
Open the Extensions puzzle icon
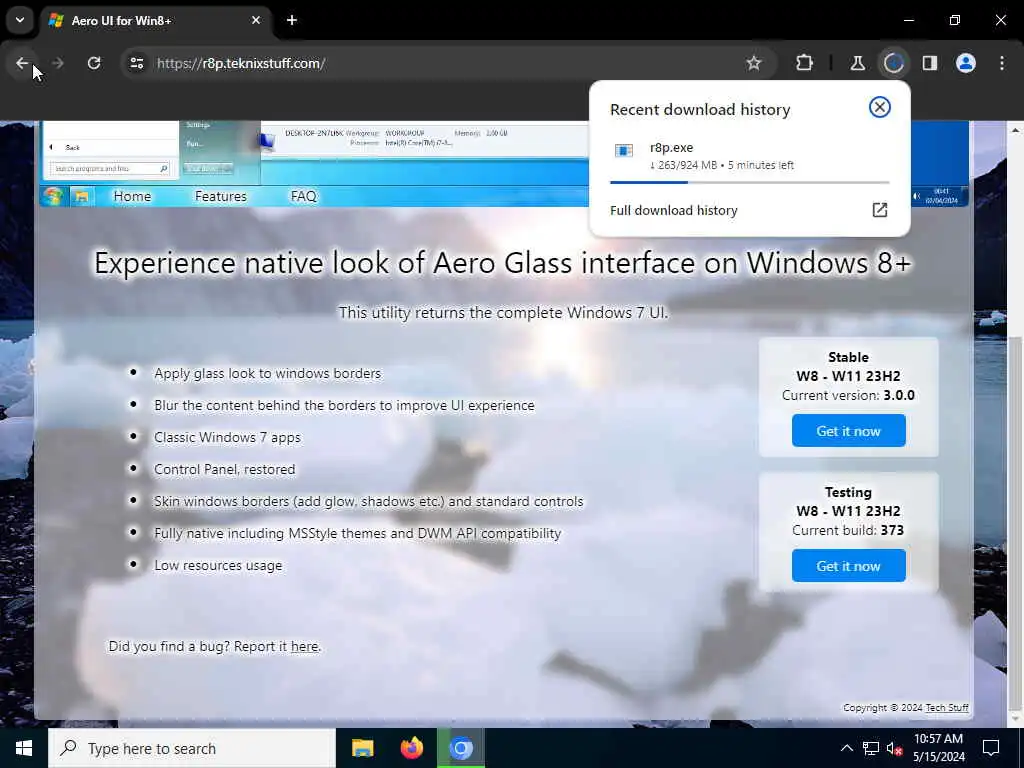(x=805, y=63)
